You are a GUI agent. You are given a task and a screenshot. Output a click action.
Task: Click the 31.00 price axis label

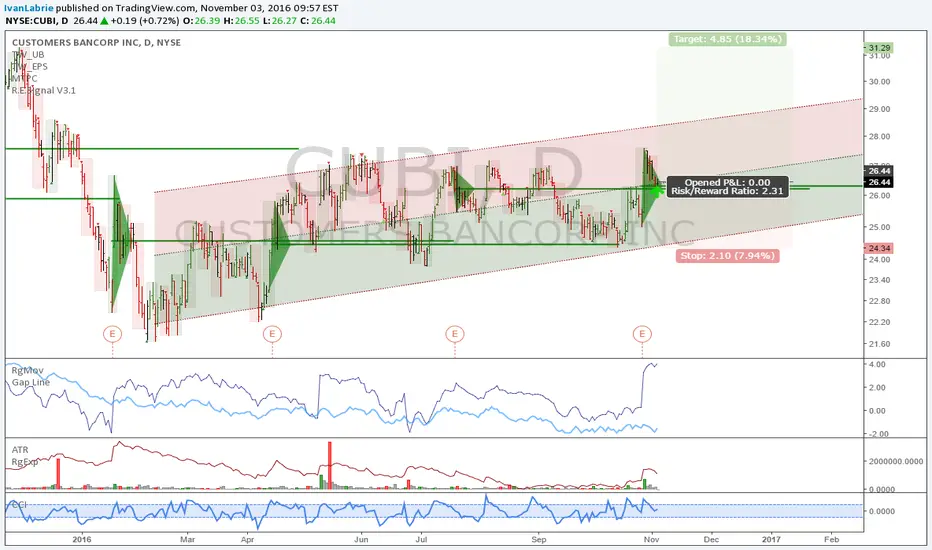coord(879,56)
